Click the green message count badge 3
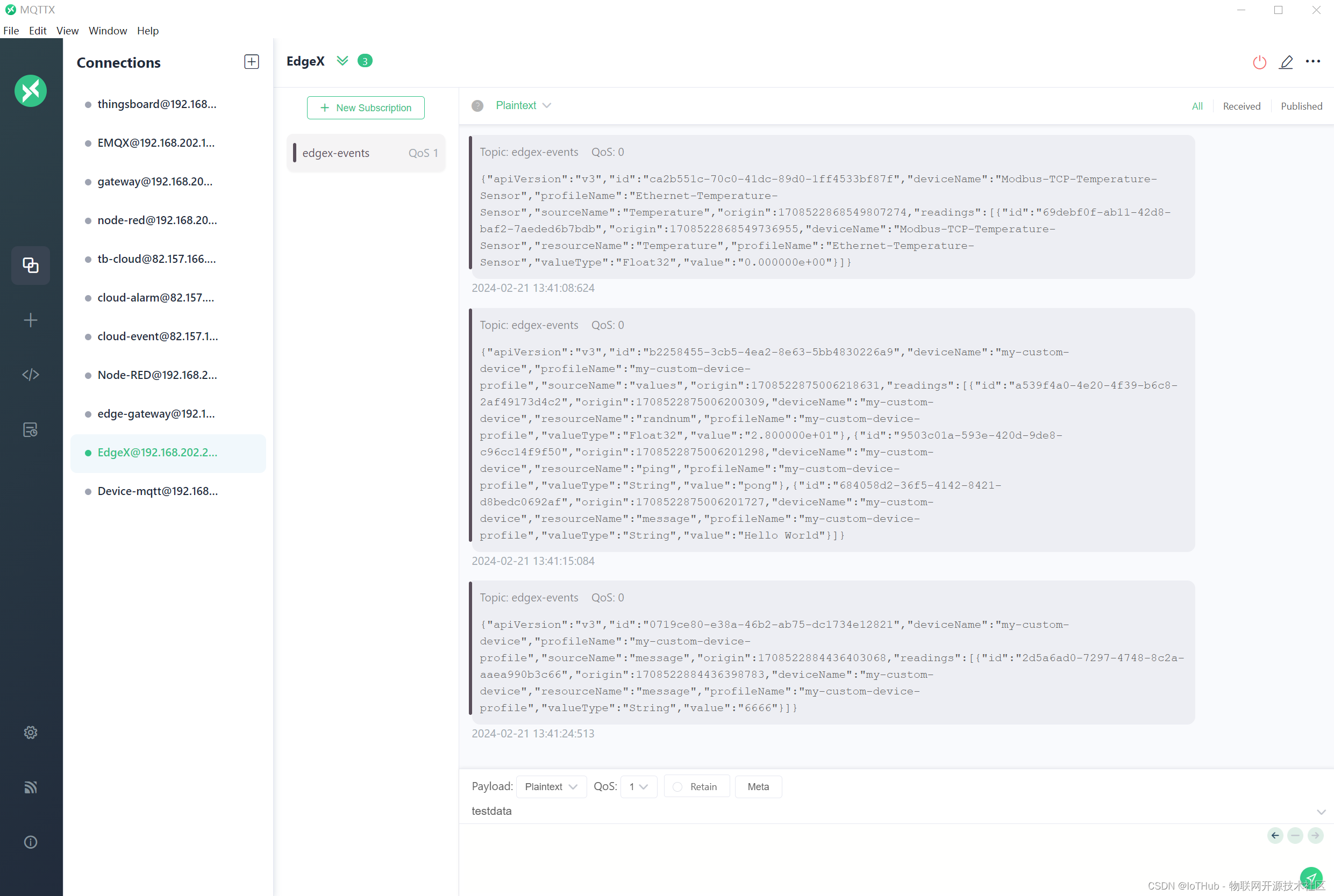This screenshot has height=896, width=1334. coord(365,61)
